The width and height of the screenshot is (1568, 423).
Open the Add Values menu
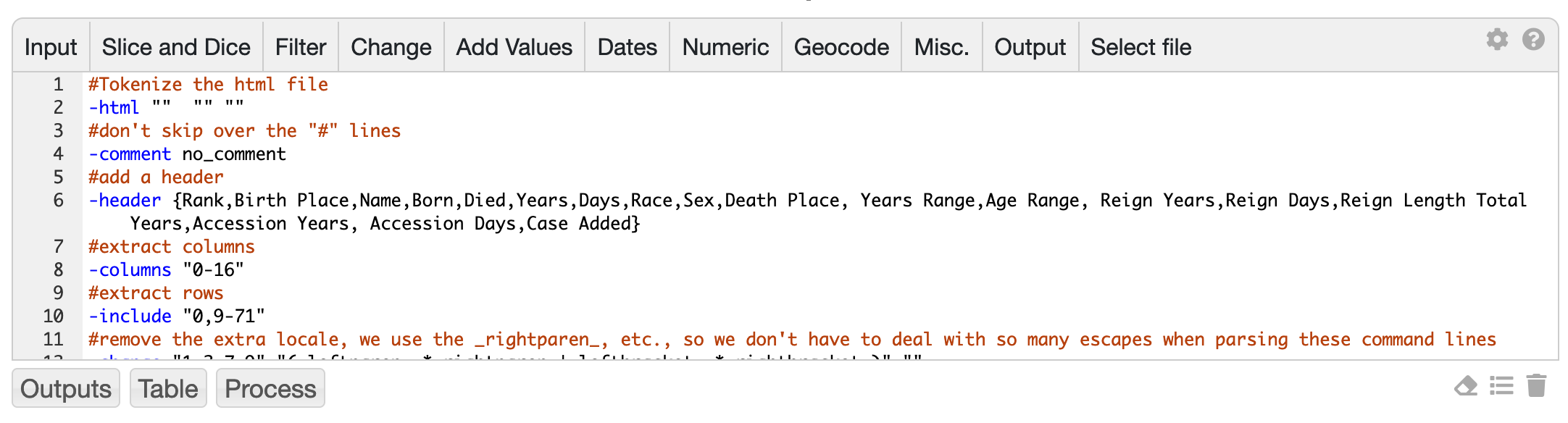click(514, 47)
